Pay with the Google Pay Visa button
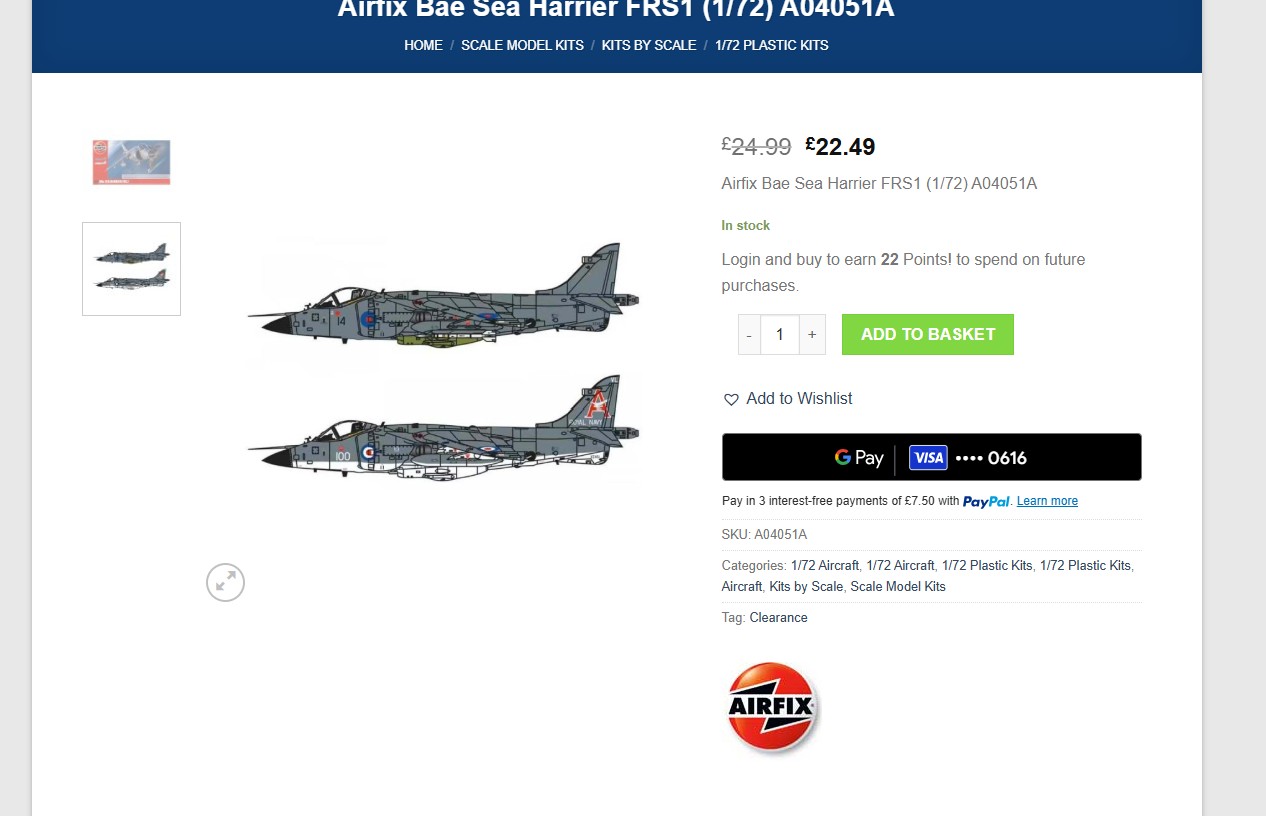This screenshot has width=1266, height=816. [x=931, y=457]
